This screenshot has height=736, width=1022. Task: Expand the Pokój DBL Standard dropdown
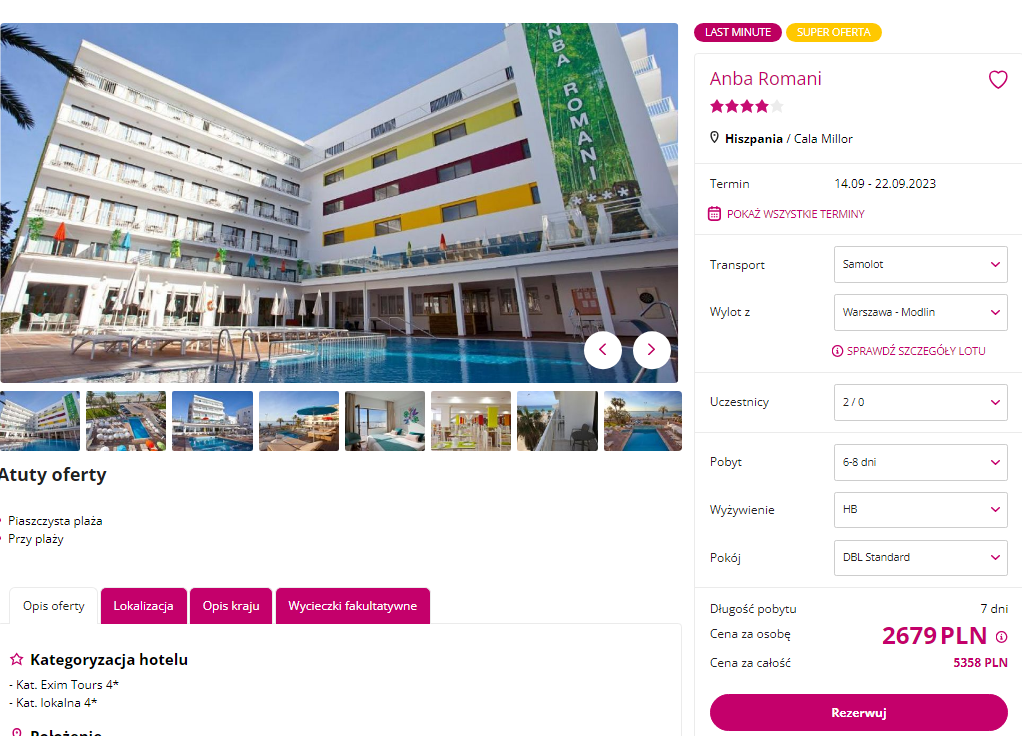[x=920, y=557]
